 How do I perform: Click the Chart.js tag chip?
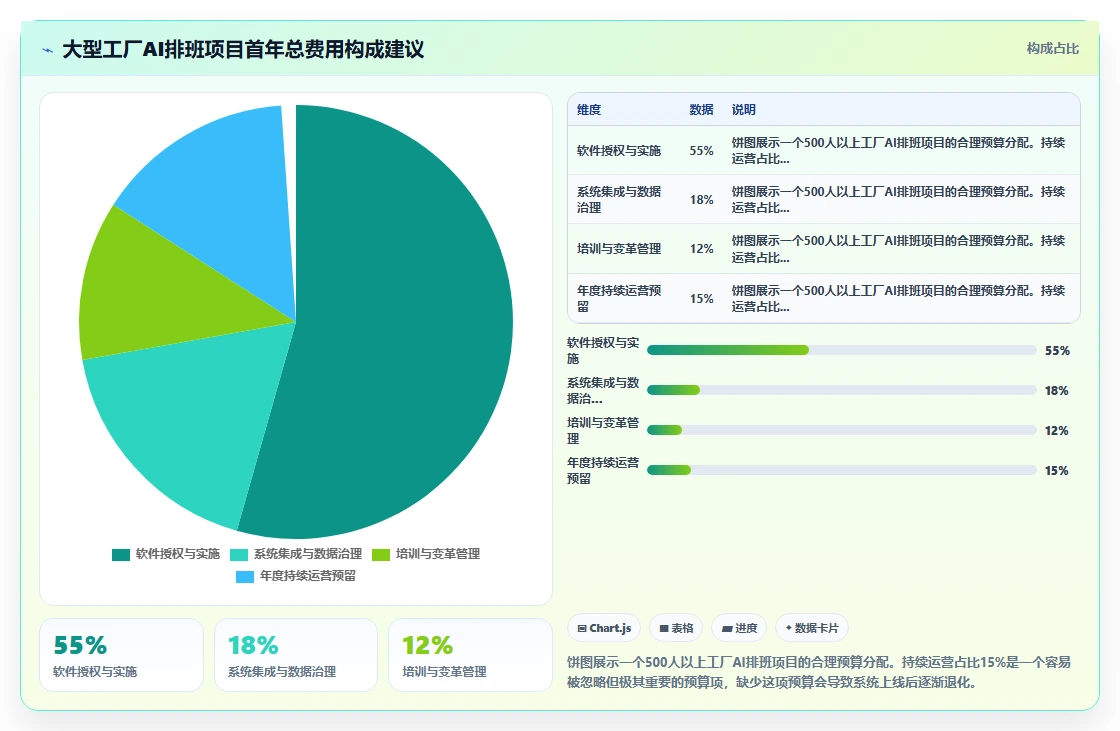604,628
